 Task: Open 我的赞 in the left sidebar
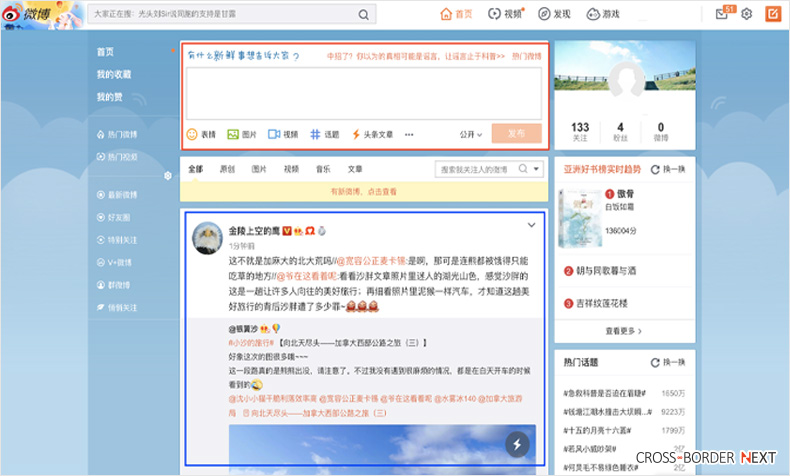(110, 97)
